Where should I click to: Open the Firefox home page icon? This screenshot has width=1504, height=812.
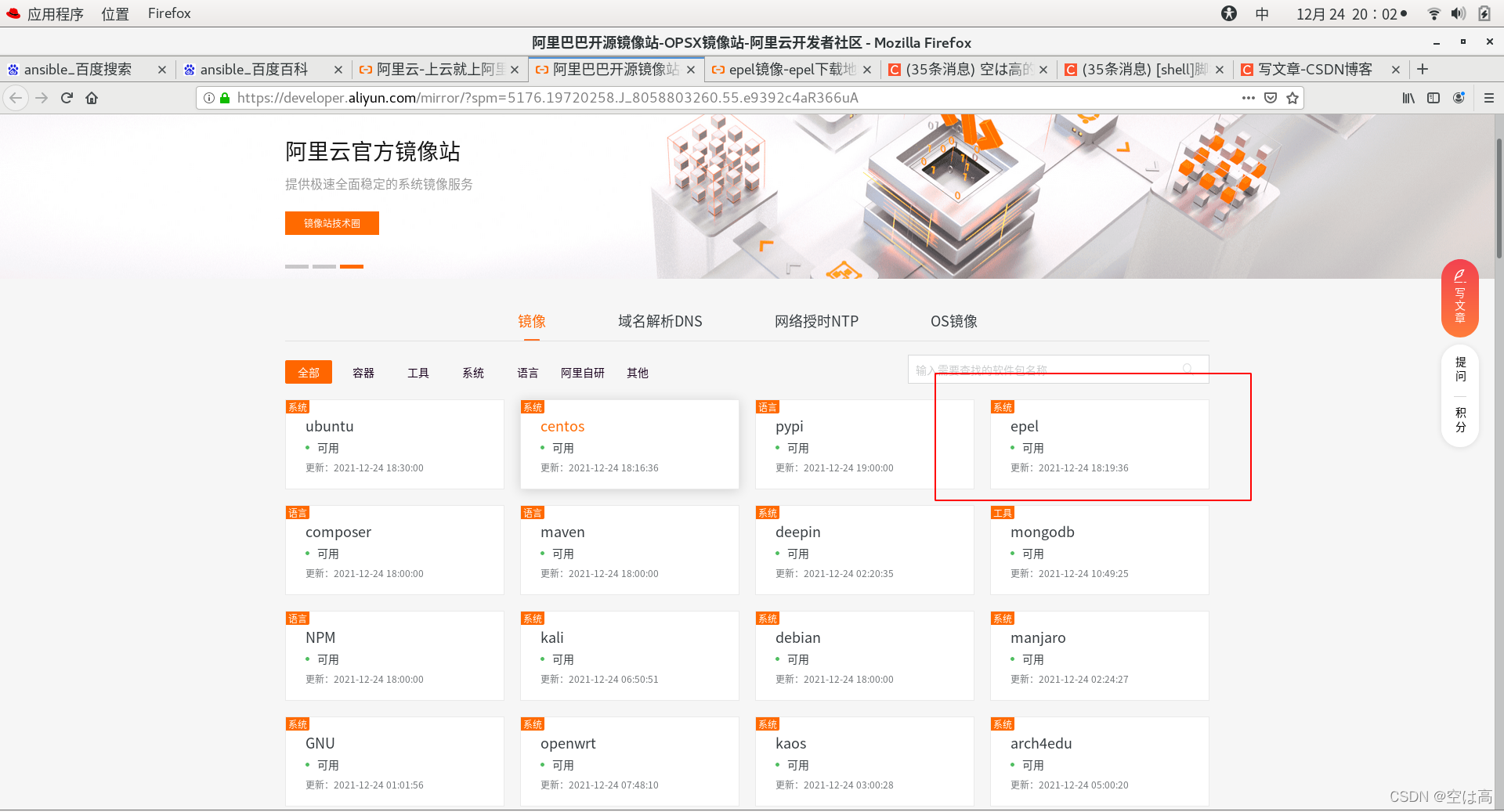(92, 98)
